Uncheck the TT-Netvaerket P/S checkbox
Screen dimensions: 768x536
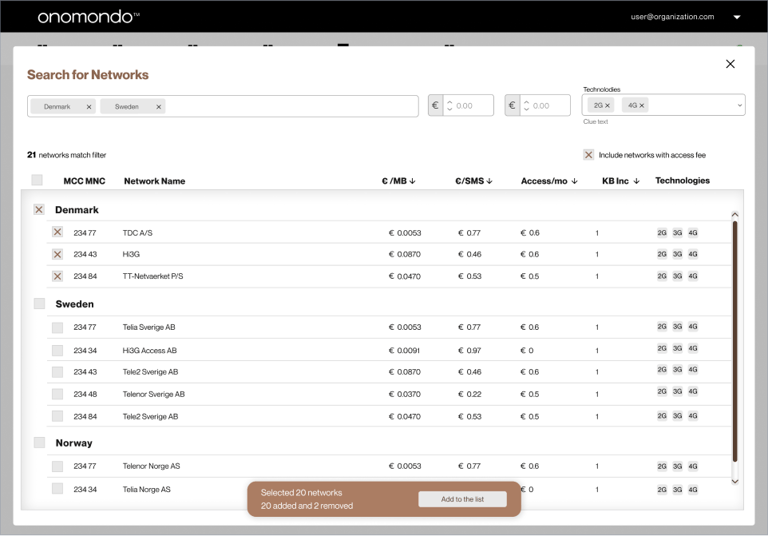point(57,276)
